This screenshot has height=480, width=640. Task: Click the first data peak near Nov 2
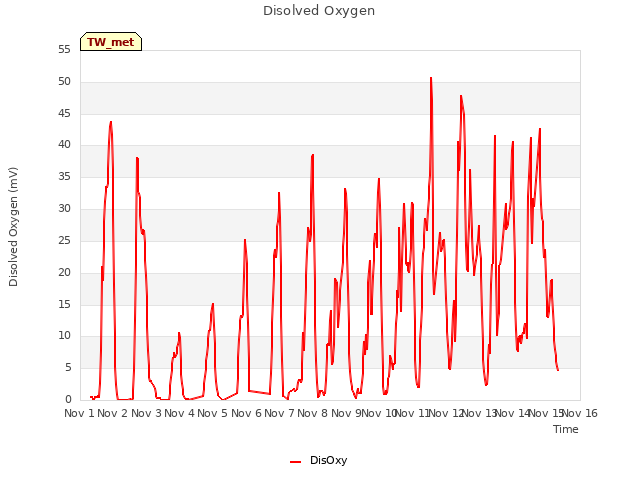tap(111, 122)
